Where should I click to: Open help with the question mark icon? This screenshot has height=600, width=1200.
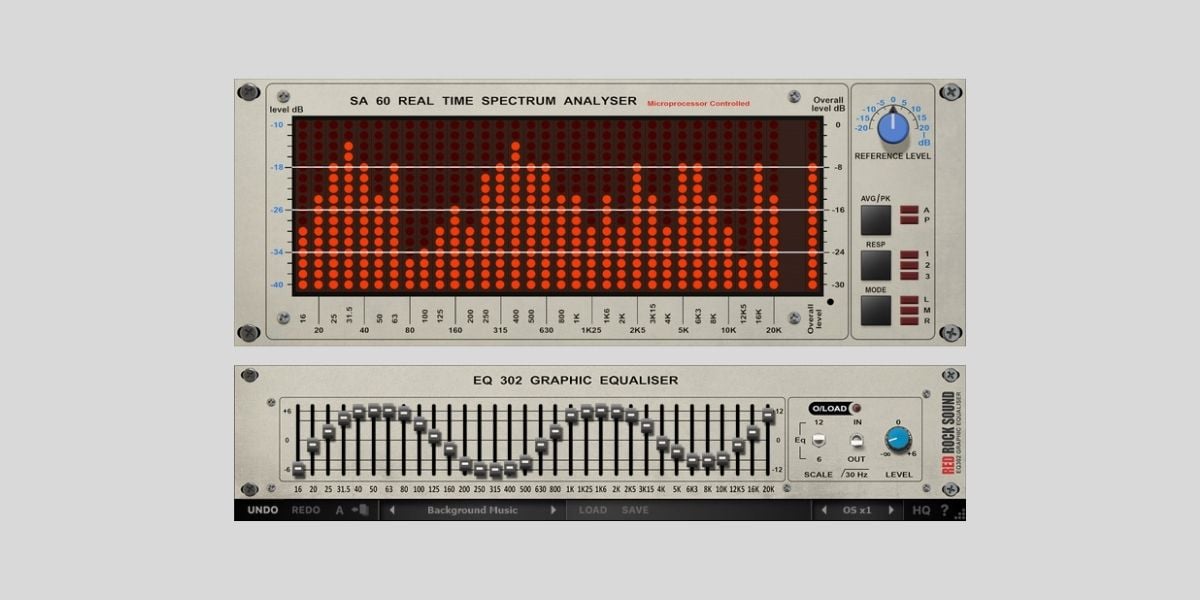click(944, 511)
